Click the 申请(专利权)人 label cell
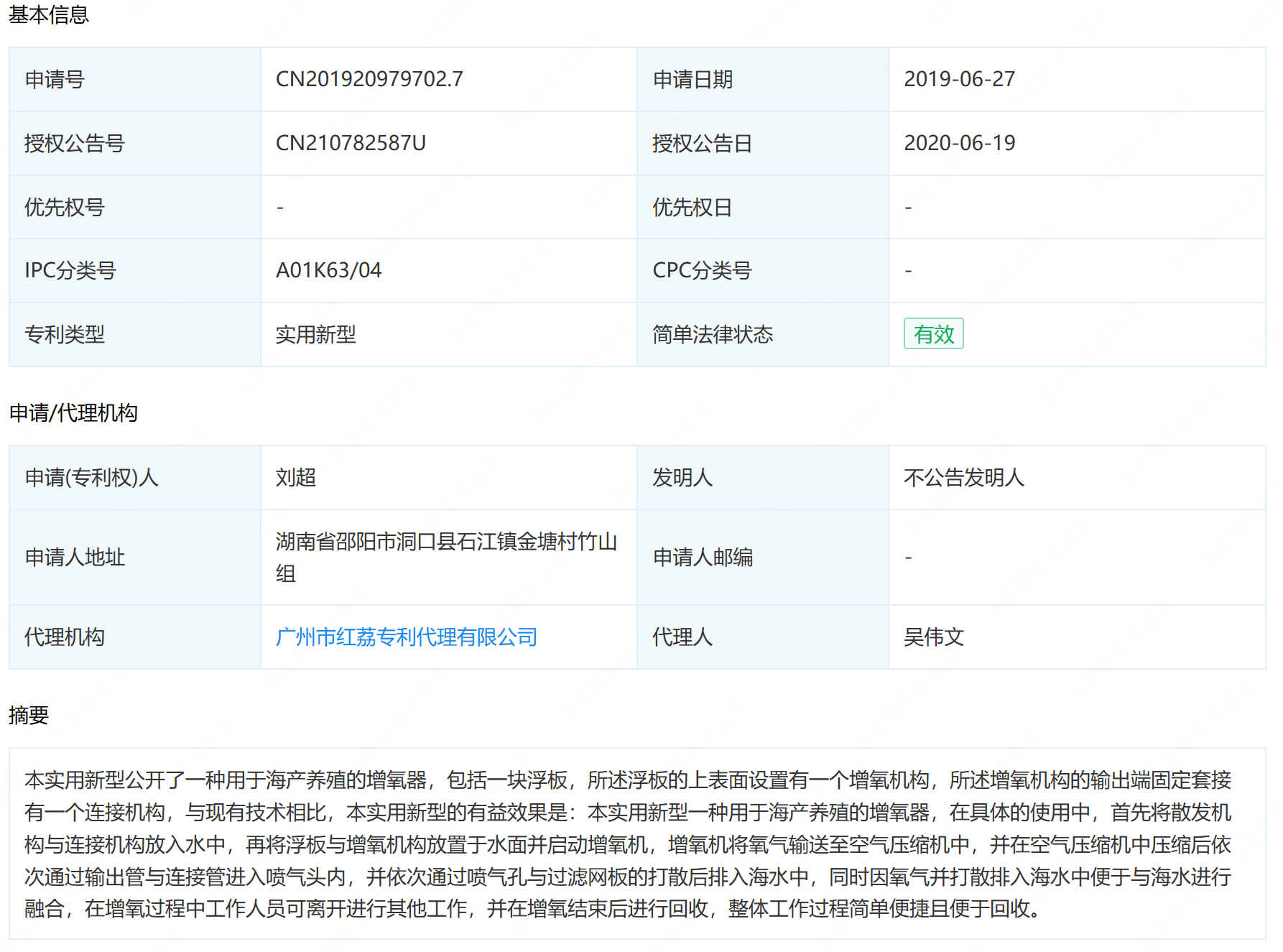Viewport: 1283px width, 952px height. [x=135, y=478]
